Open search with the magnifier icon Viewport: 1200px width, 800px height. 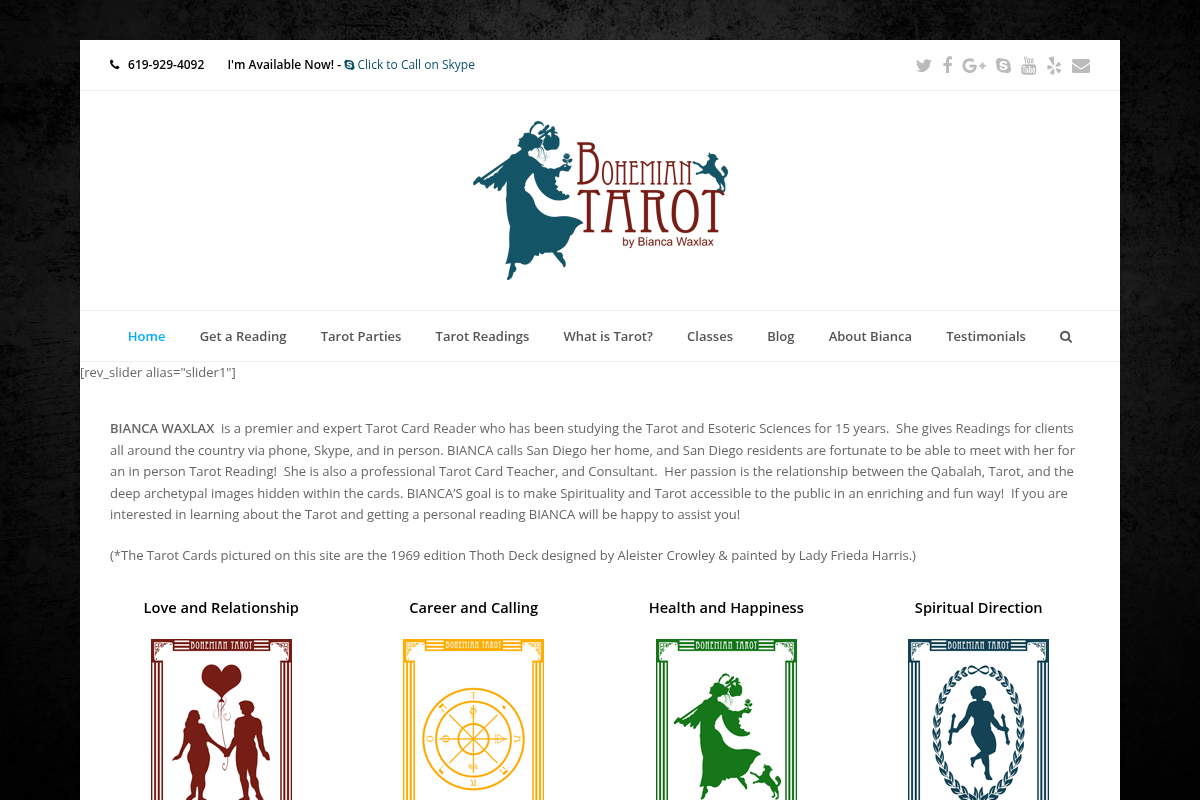coord(1066,337)
